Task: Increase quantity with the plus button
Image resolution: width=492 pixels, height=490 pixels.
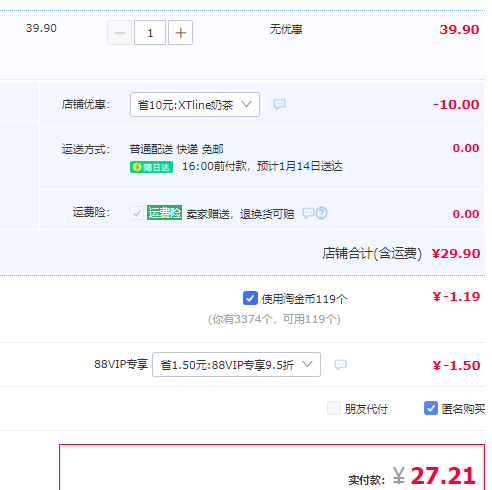Action: tap(180, 33)
